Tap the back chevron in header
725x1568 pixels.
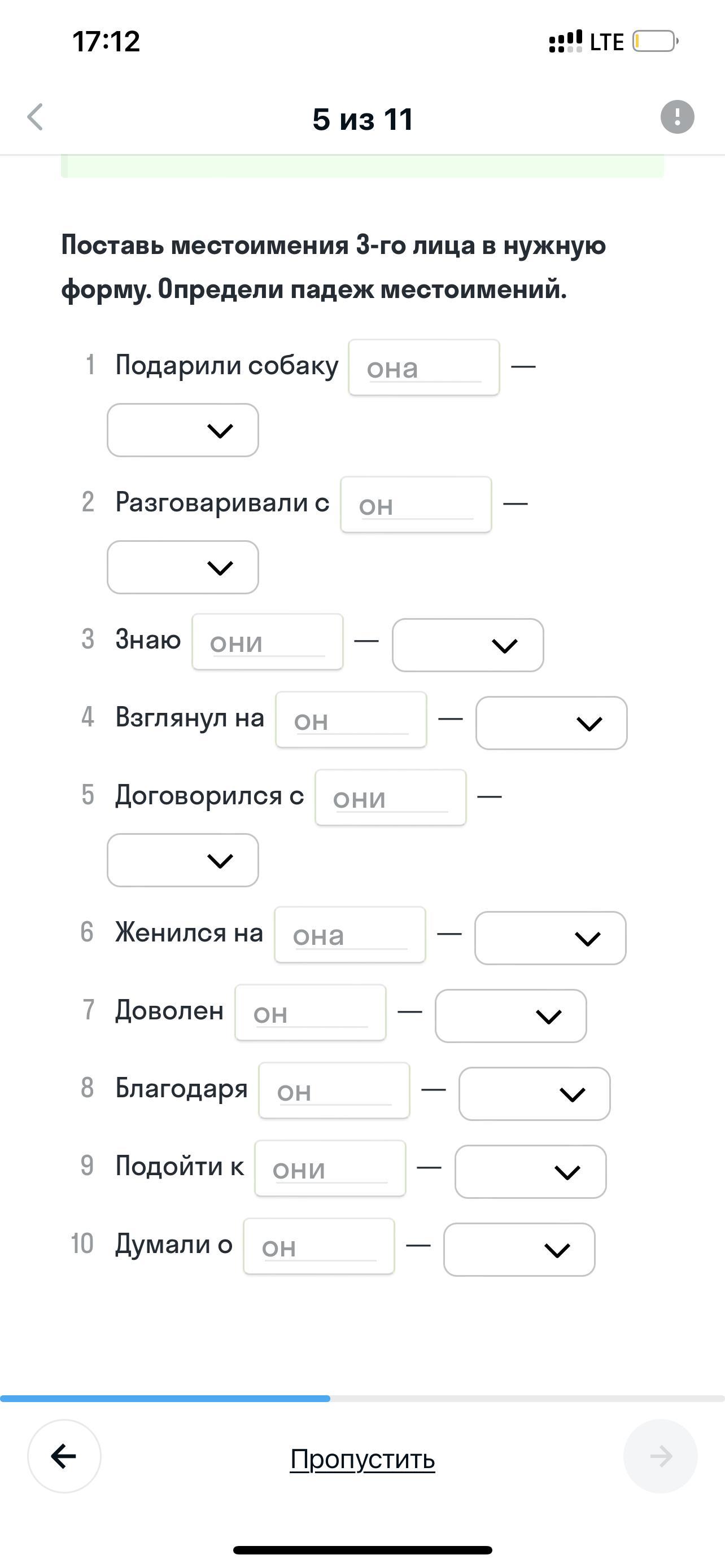coord(36,117)
